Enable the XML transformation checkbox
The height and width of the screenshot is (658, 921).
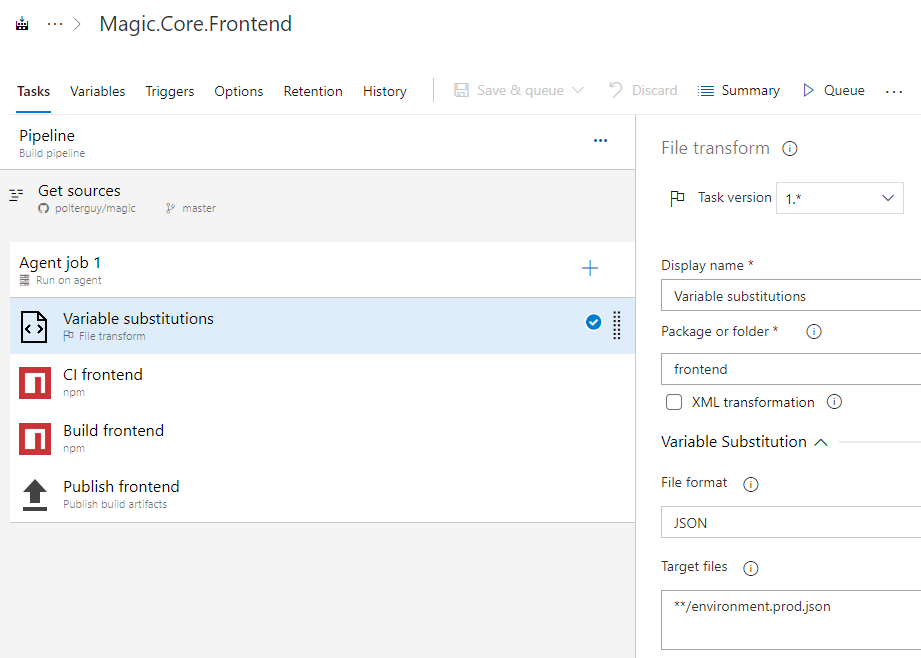pos(674,402)
